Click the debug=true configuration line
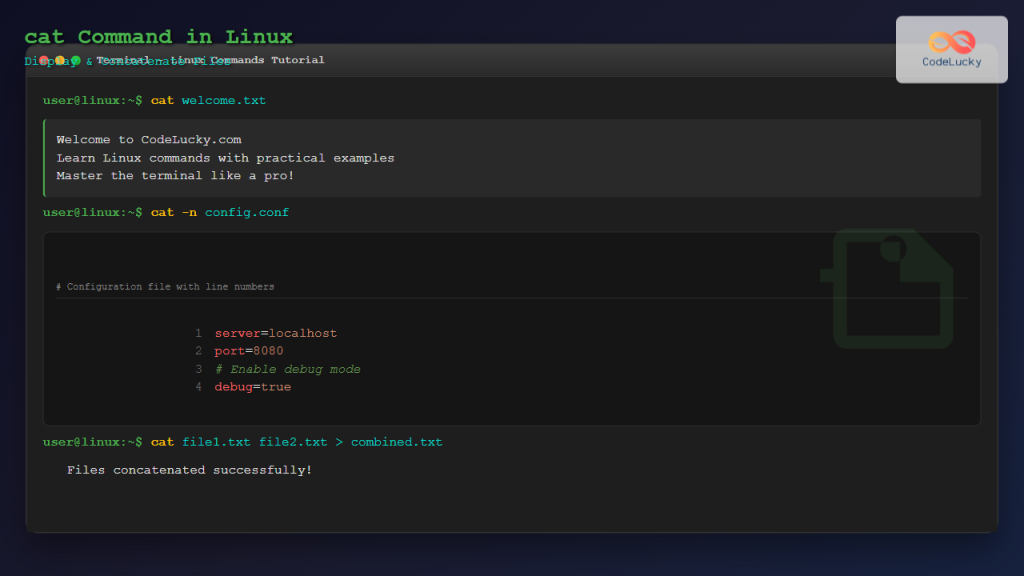Screen dimensions: 1024x576 coord(252,386)
